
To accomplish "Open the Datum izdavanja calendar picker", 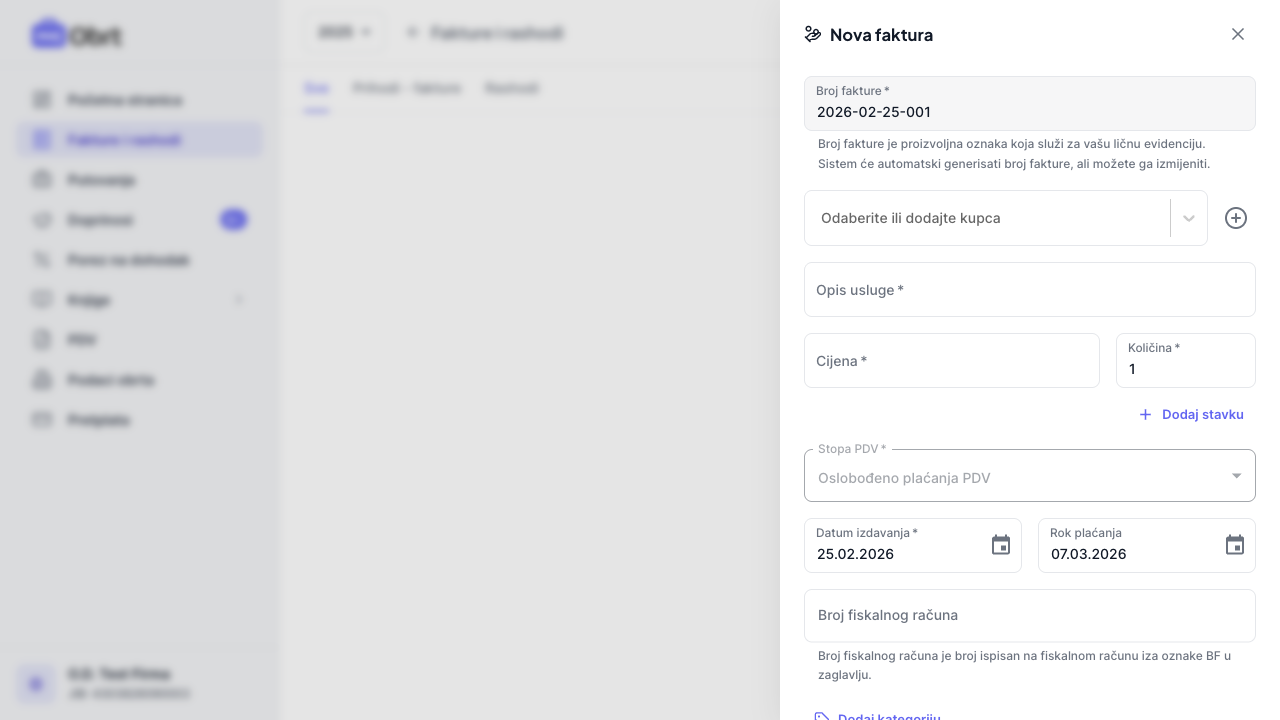I will [x=1001, y=545].
